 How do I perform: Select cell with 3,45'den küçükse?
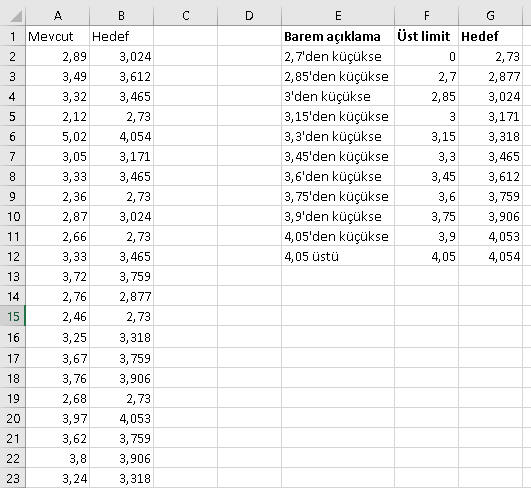[x=338, y=156]
